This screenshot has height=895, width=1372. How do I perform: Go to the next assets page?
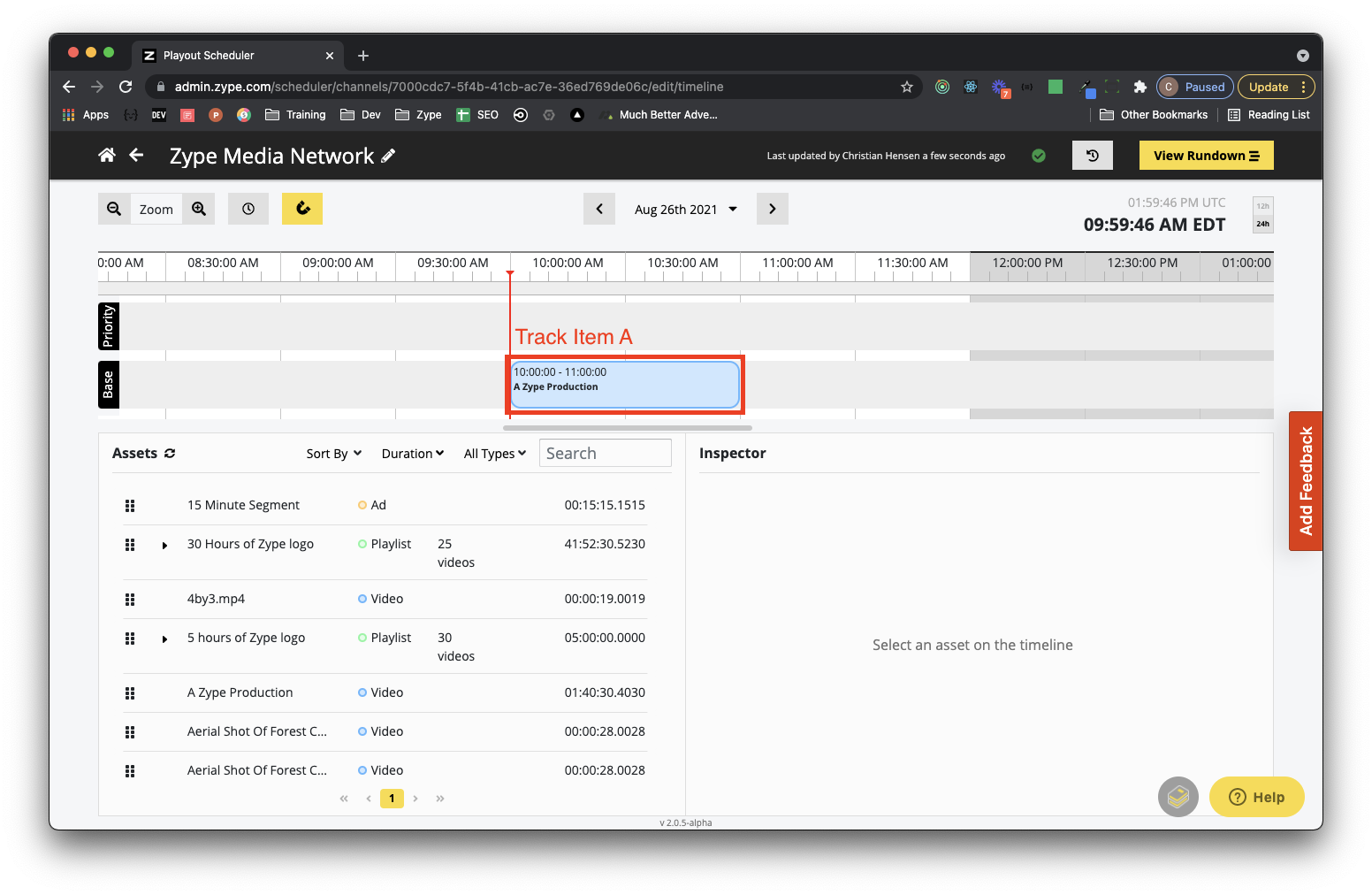click(415, 798)
